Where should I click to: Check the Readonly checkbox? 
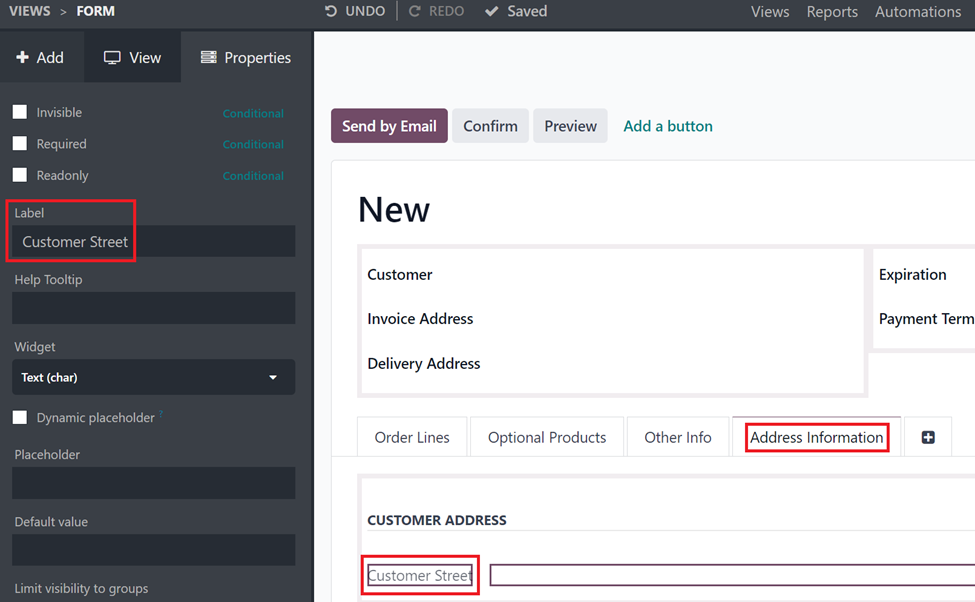[20, 175]
